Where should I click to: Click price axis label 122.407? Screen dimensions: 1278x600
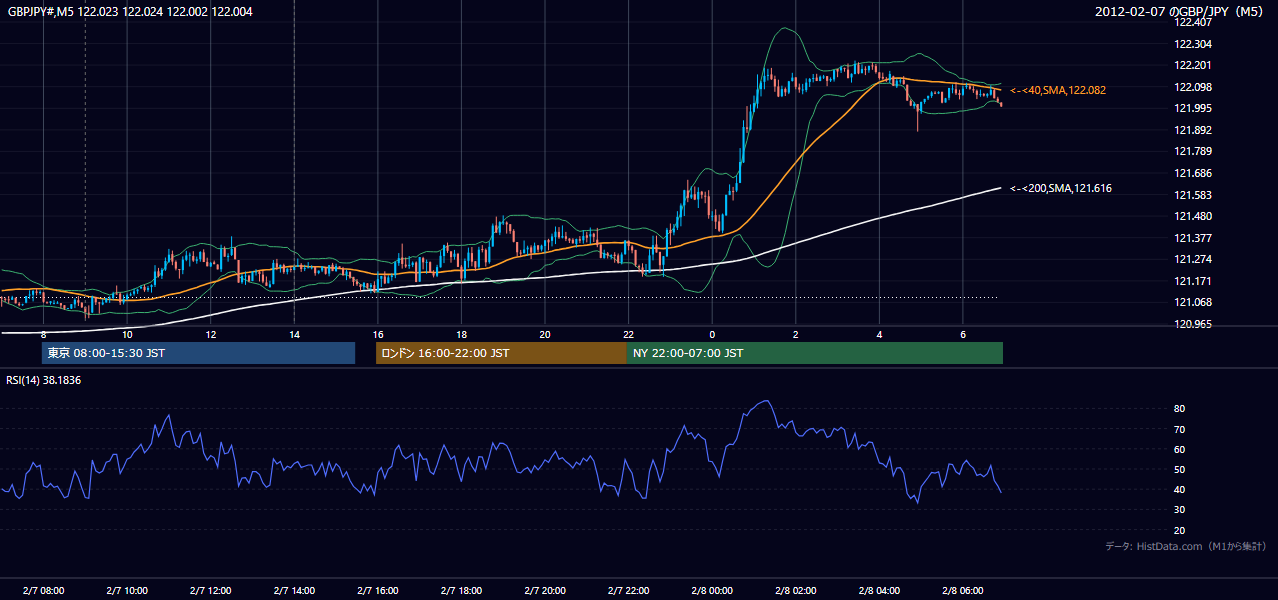point(1194,23)
